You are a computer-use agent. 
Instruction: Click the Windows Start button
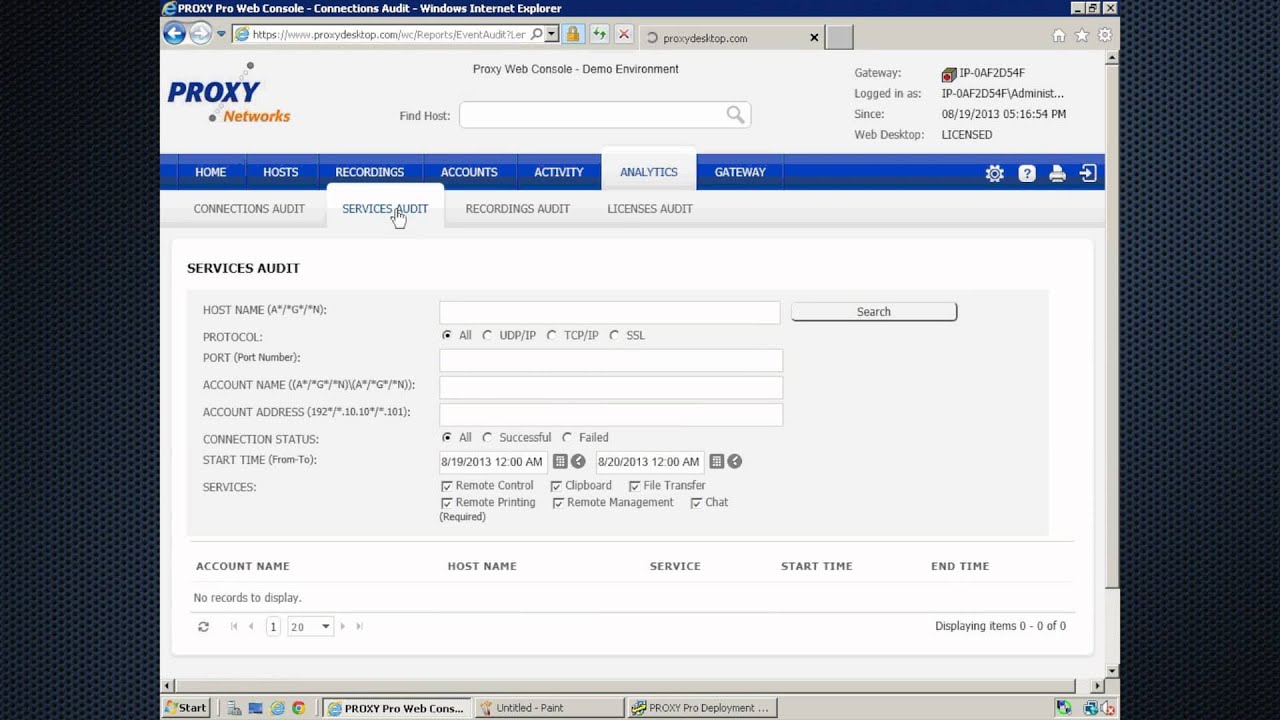tap(186, 708)
